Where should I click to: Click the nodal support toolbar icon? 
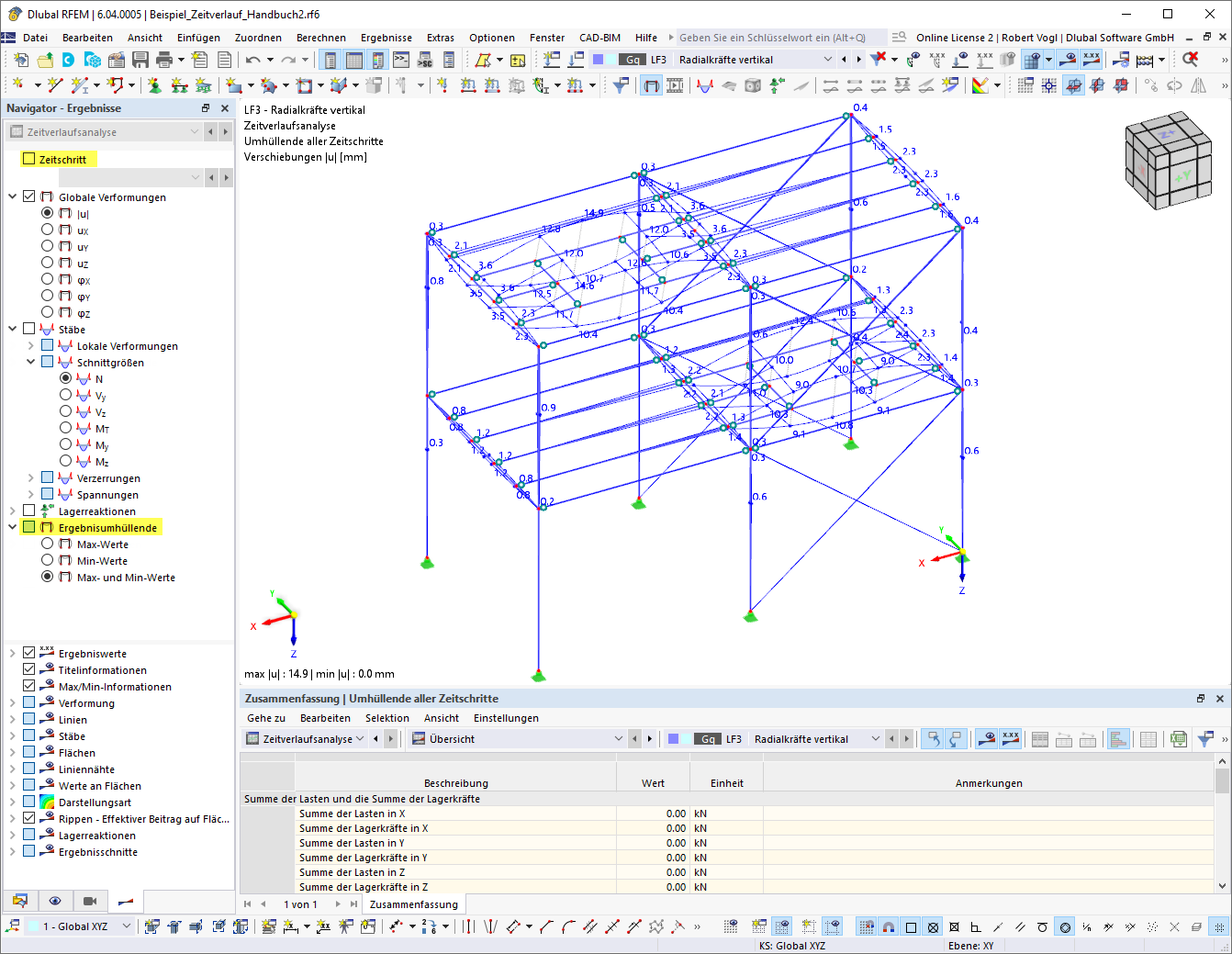pyautogui.click(x=154, y=85)
